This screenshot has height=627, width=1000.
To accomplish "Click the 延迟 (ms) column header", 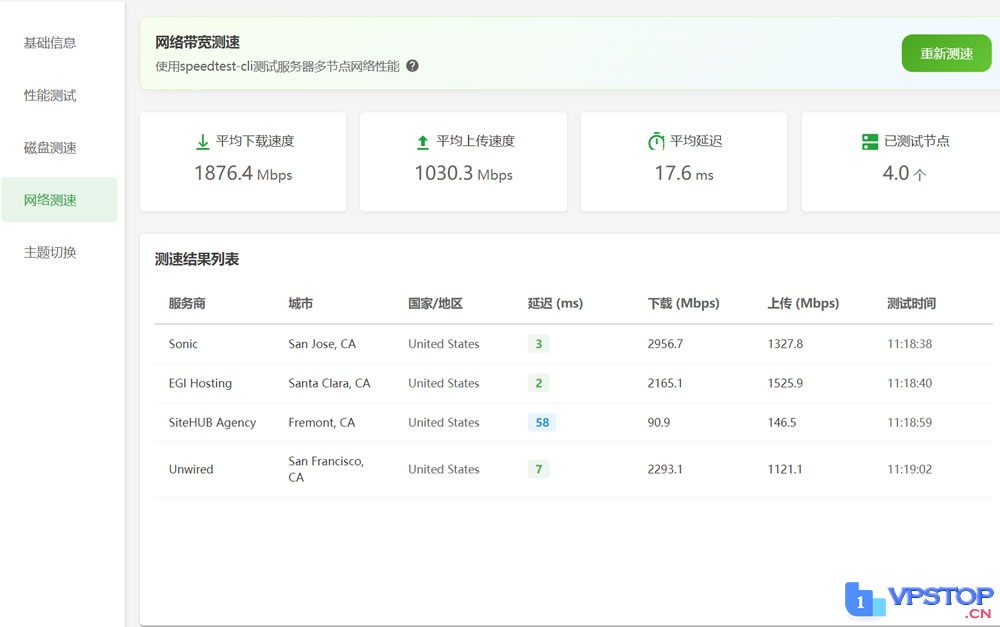I will 555,304.
